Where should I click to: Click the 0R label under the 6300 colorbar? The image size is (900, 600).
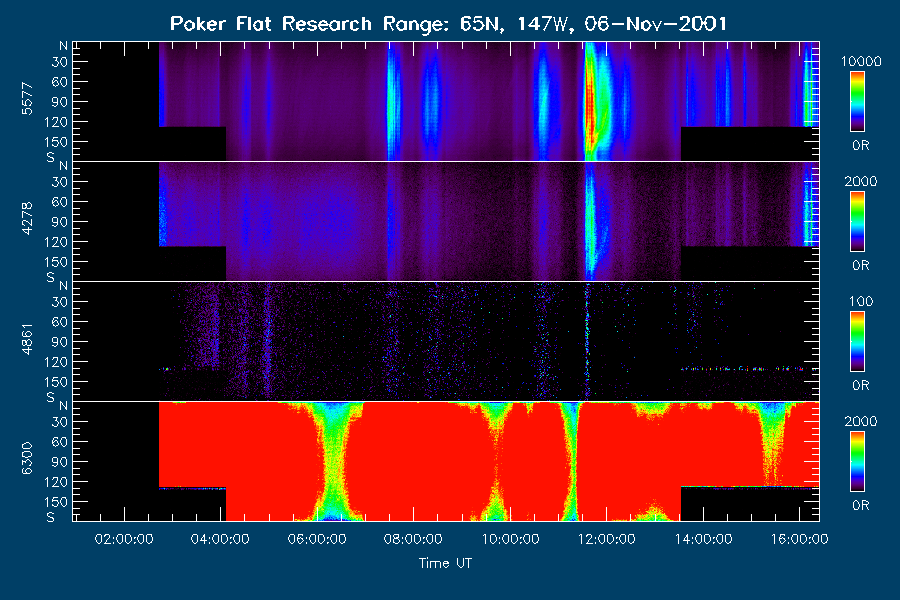point(860,505)
